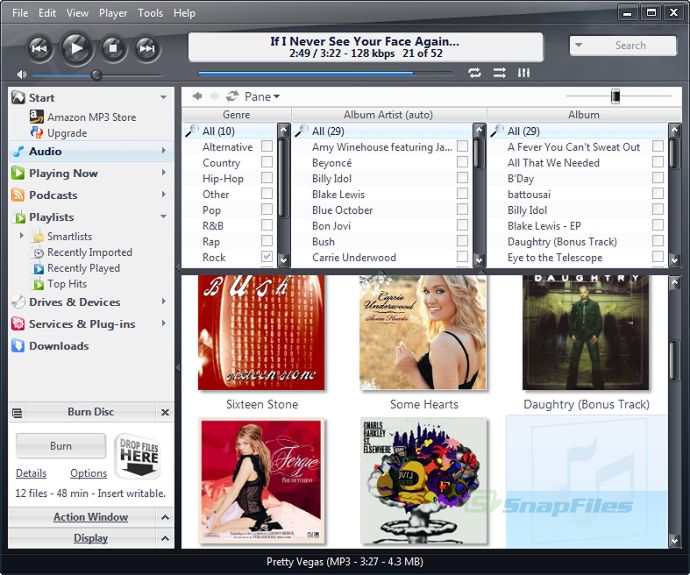690x575 pixels.
Task: Stop playback with the stop button
Action: (x=113, y=48)
